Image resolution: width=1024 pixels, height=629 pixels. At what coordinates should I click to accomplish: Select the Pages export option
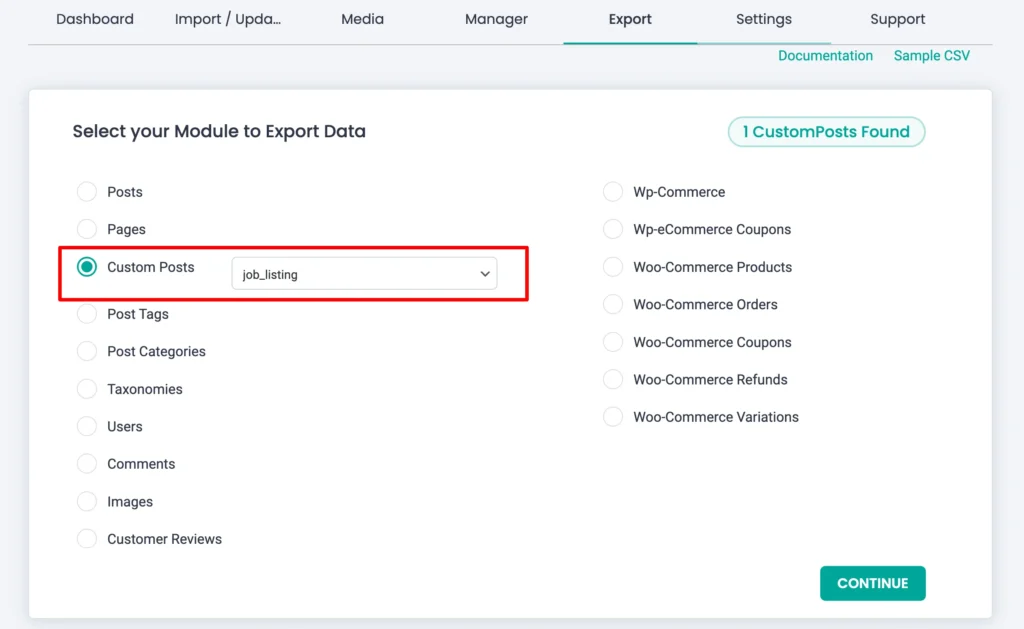pos(87,229)
